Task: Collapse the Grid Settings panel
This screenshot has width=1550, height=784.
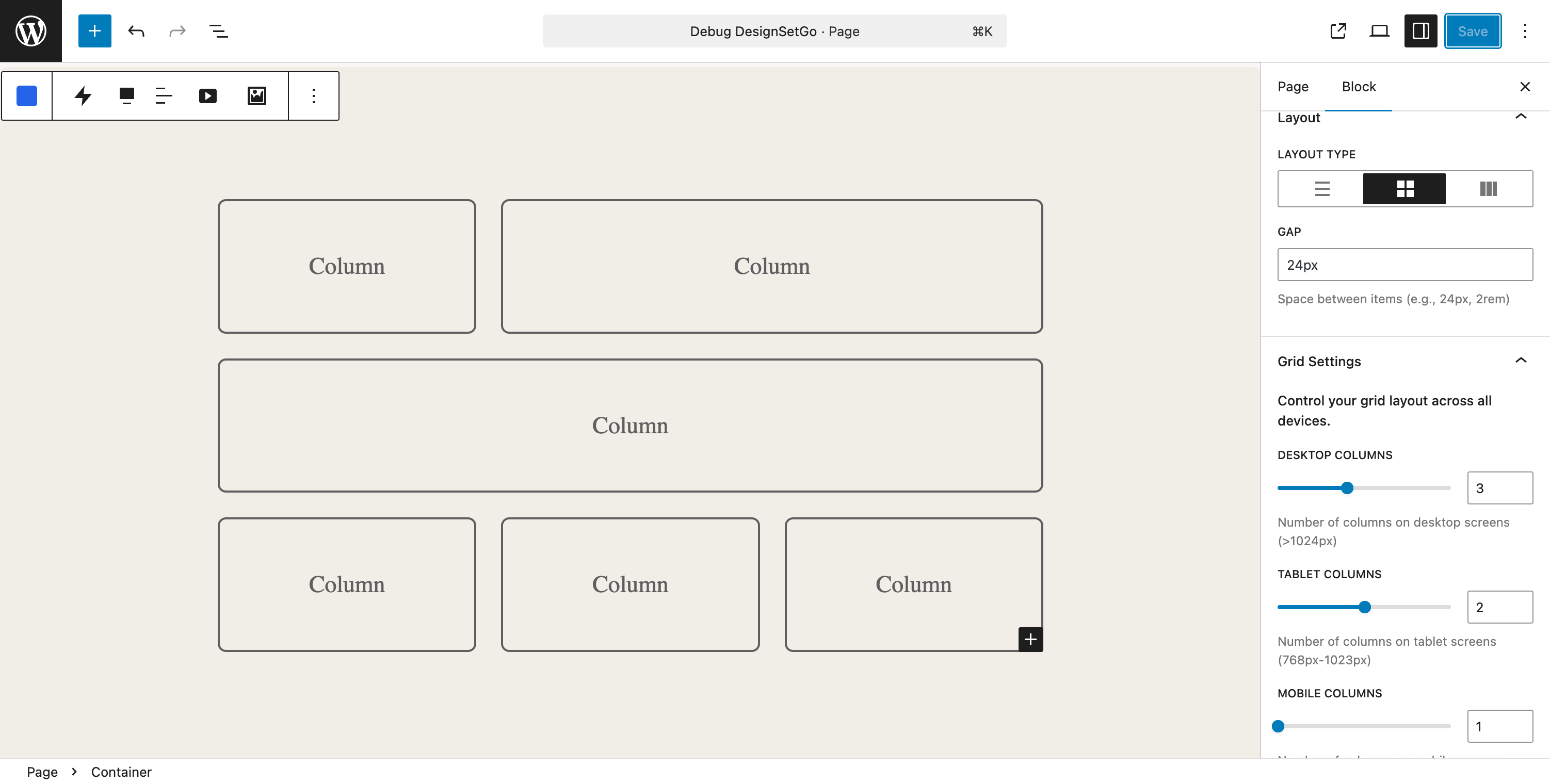Action: pyautogui.click(x=1521, y=361)
